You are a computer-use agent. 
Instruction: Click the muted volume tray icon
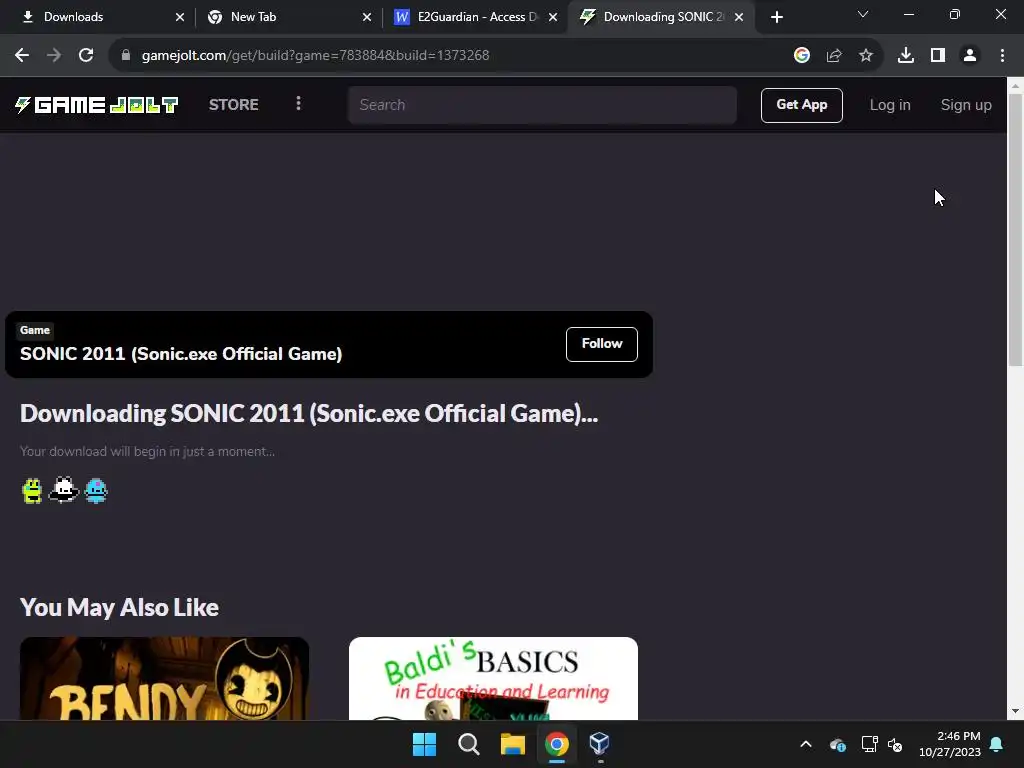click(x=895, y=744)
